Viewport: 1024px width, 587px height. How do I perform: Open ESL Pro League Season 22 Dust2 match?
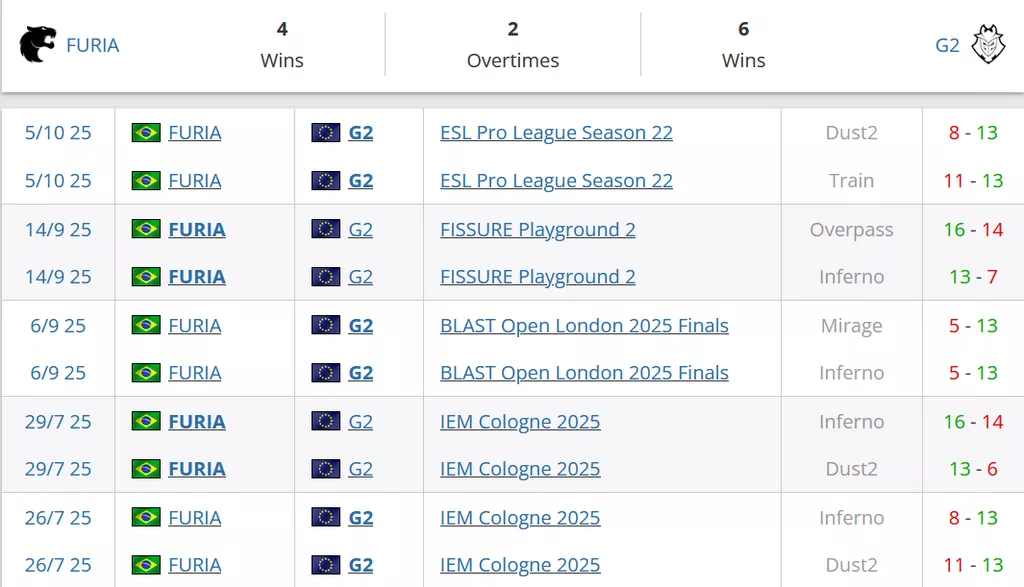pyautogui.click(x=556, y=133)
